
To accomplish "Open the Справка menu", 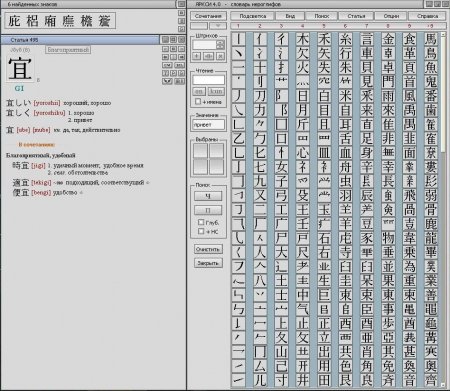I will point(427,16).
